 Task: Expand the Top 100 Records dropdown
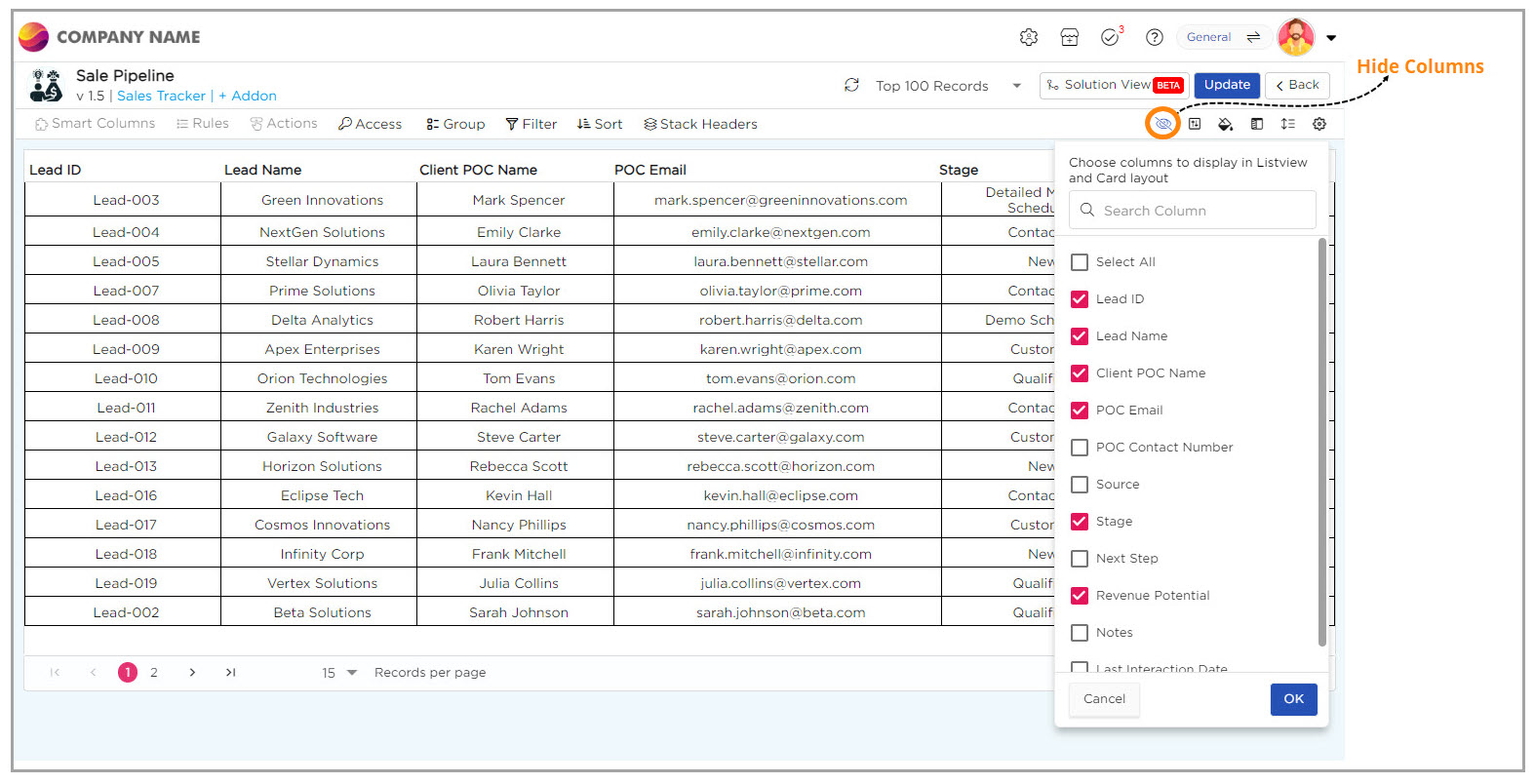pos(1016,86)
